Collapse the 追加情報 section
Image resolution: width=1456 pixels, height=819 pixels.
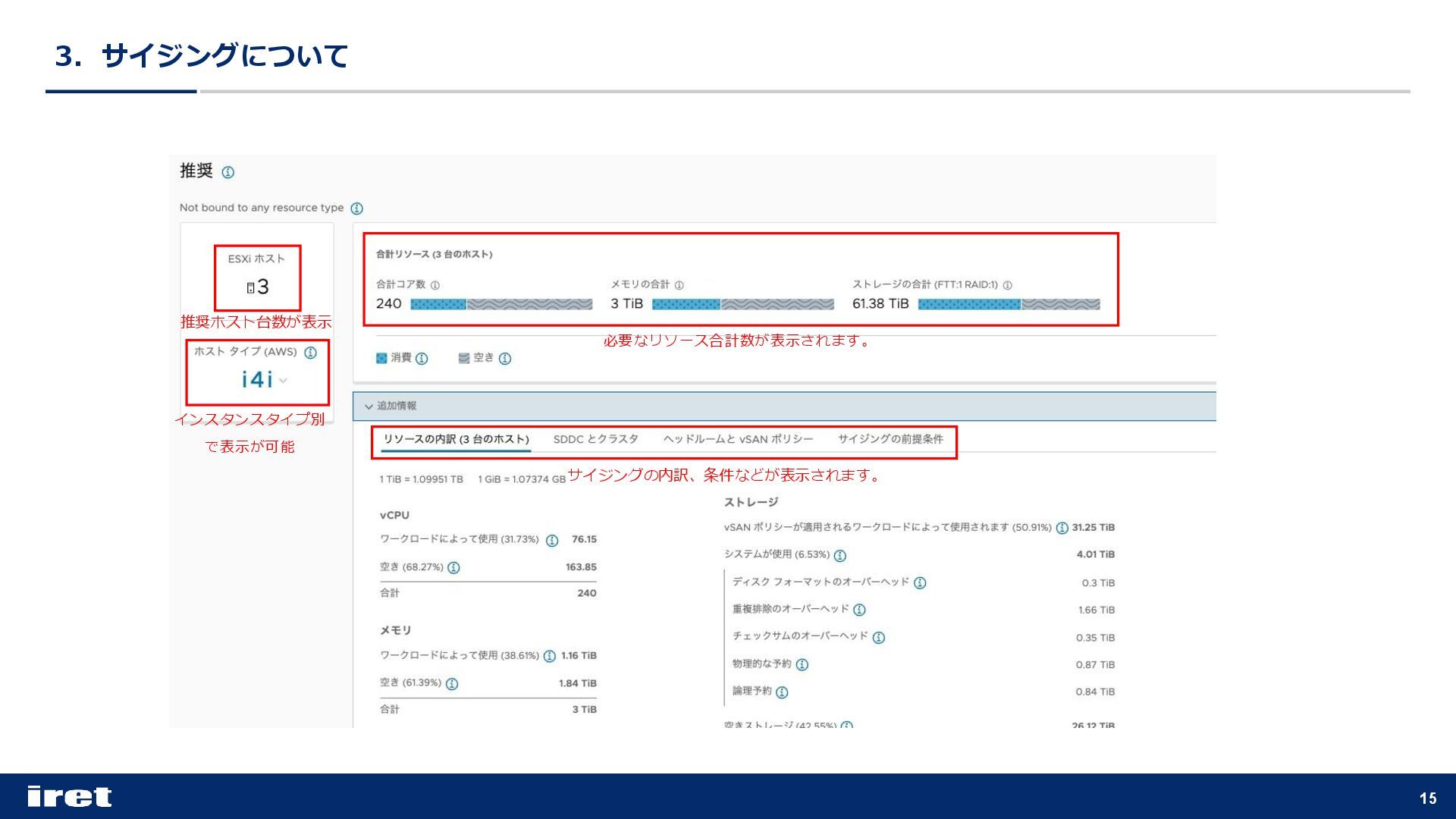coord(369,406)
